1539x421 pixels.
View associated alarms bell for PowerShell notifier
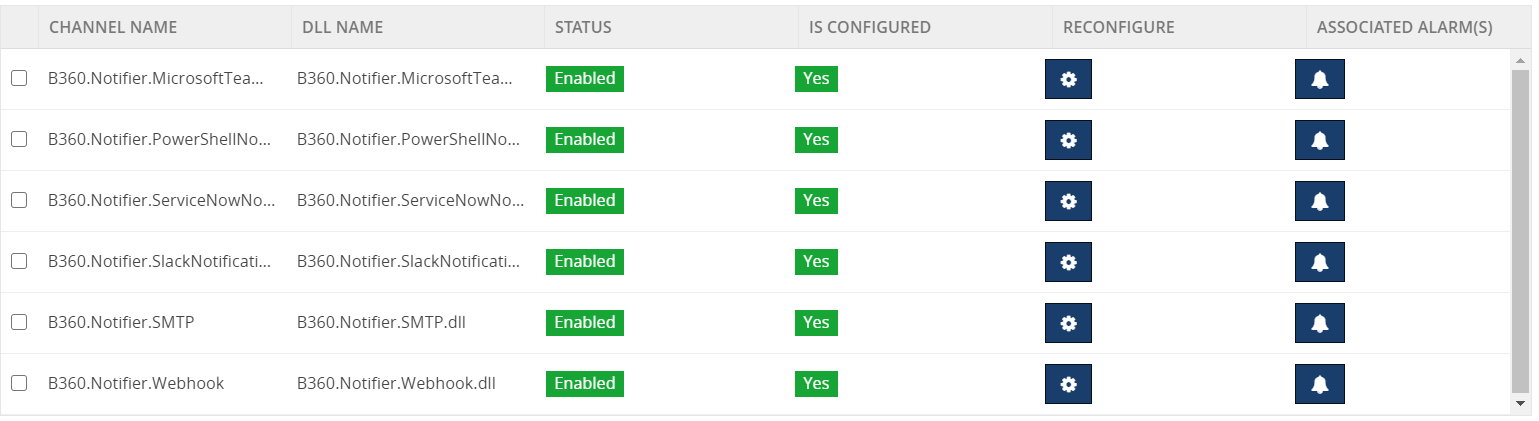coord(1320,140)
